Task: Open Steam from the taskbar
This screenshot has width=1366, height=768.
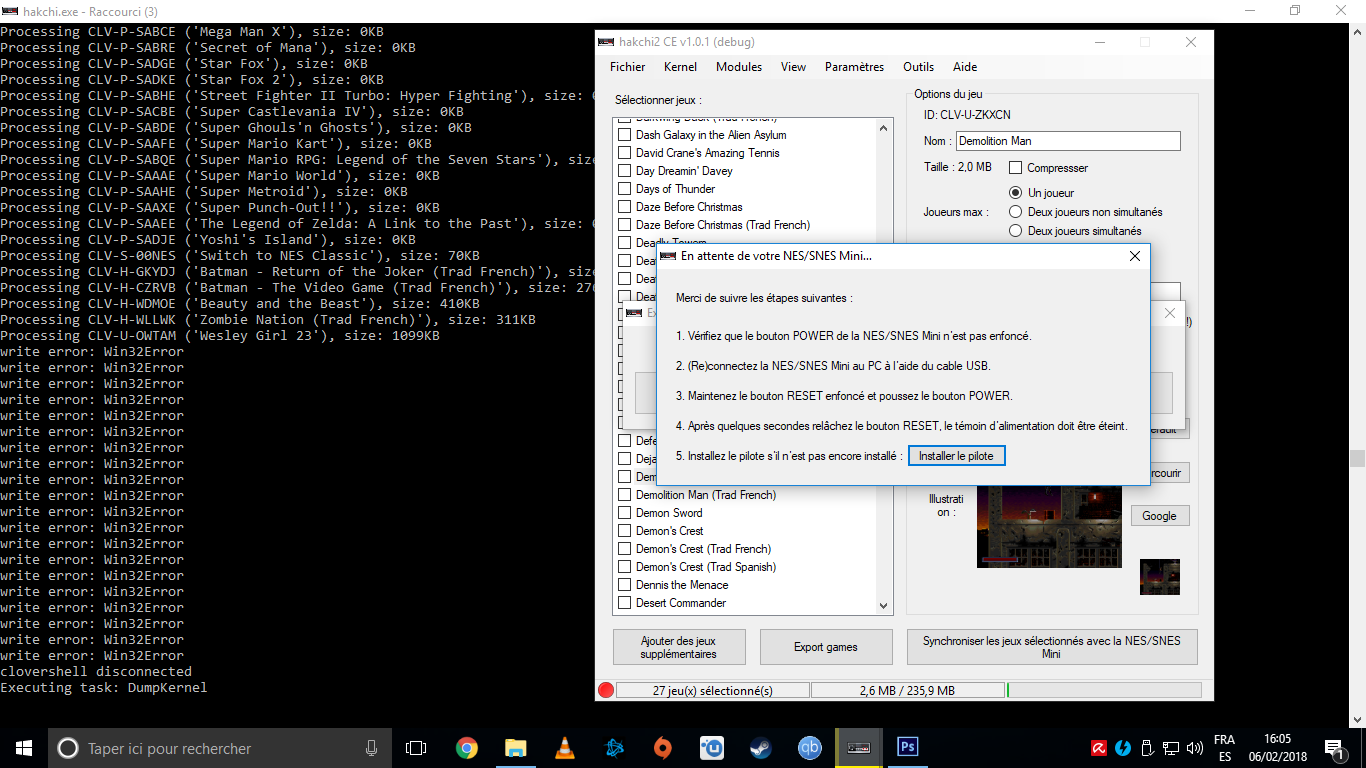Action: pyautogui.click(x=761, y=748)
